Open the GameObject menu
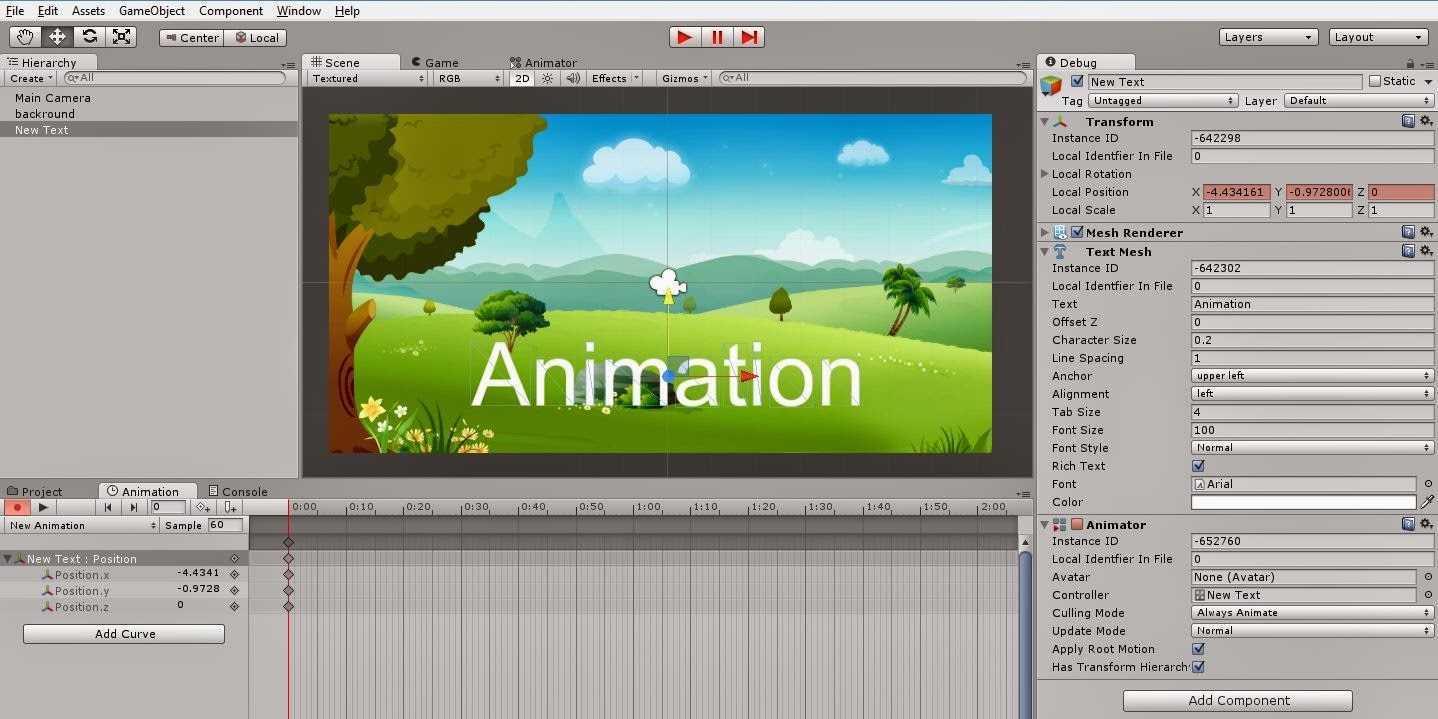Viewport: 1438px width, 719px height. 151,11
